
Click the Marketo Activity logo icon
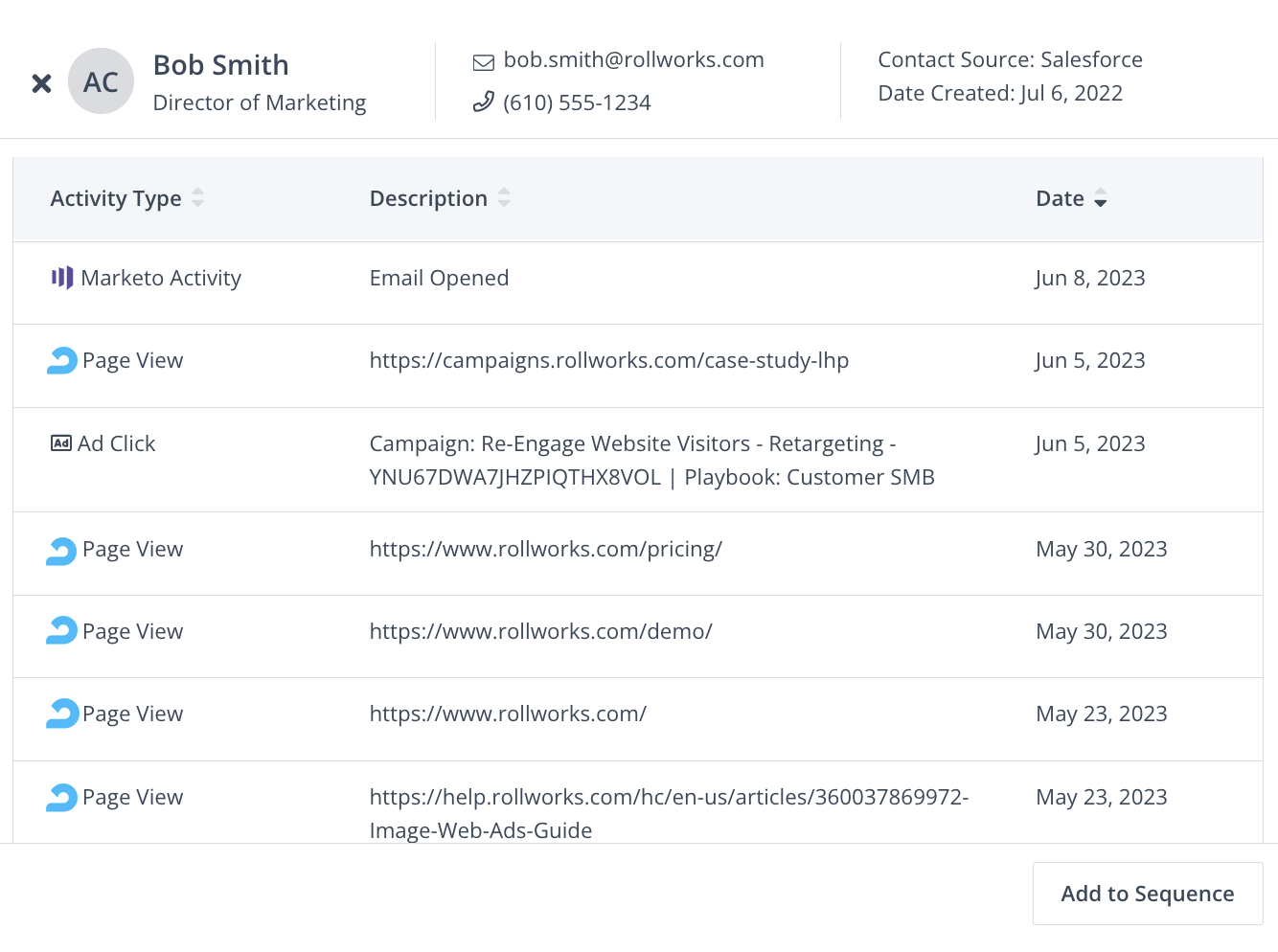tap(62, 278)
